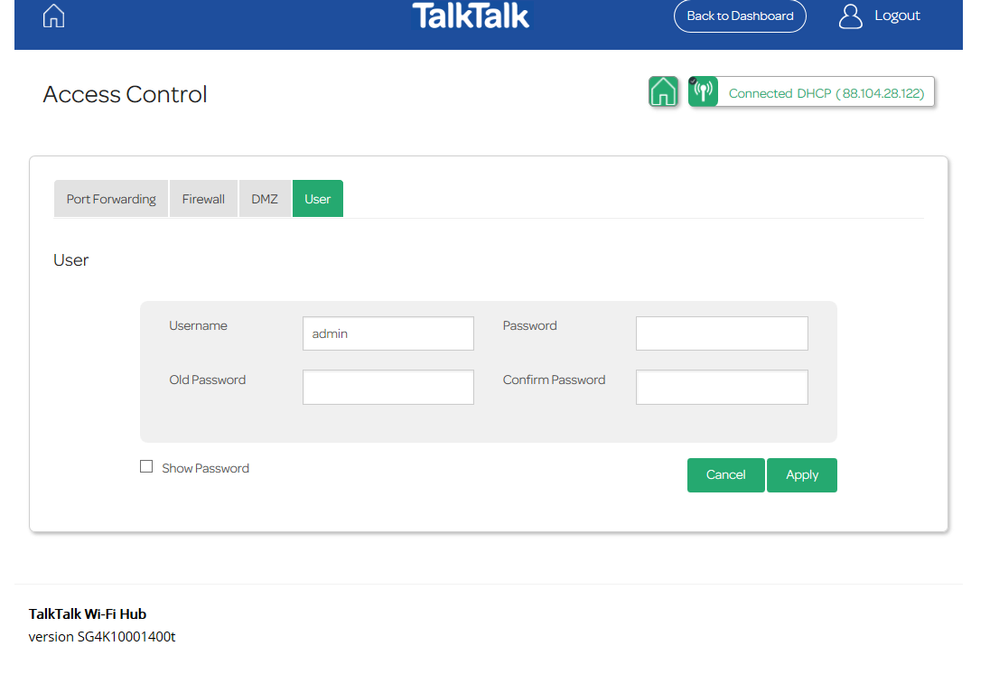Select the DMZ tab

(x=265, y=199)
